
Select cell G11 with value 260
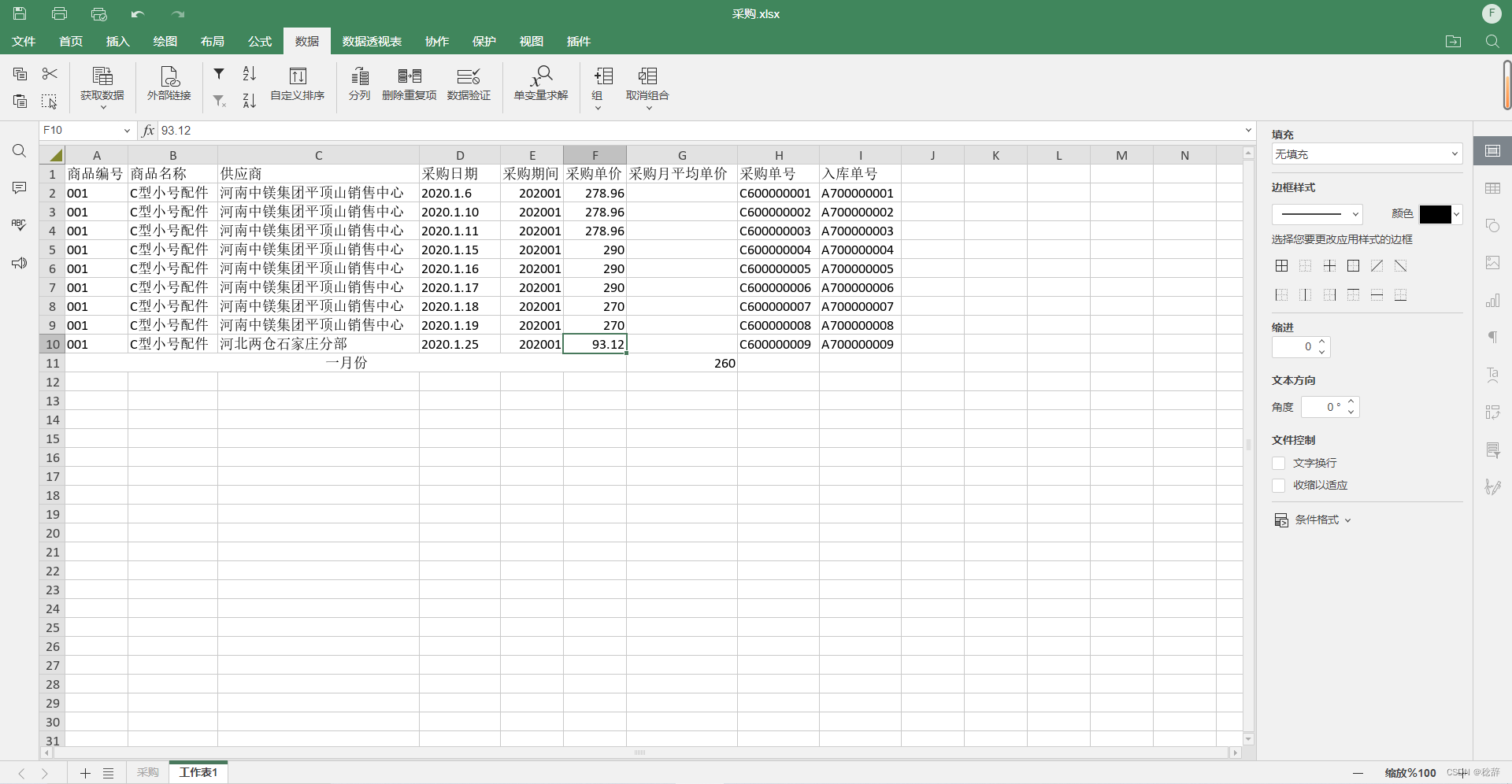(x=682, y=363)
